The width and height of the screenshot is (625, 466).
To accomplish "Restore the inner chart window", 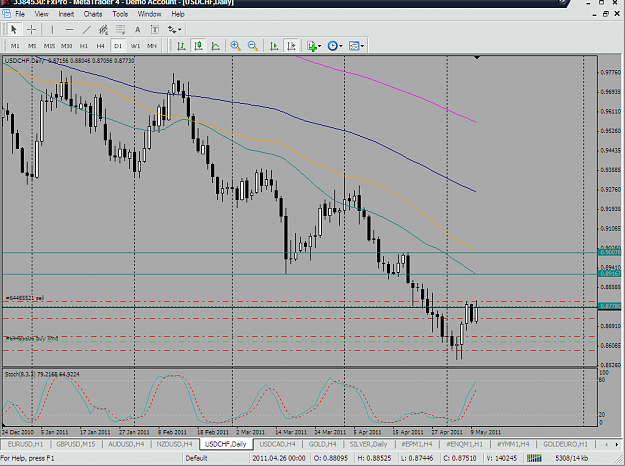I will click(605, 14).
